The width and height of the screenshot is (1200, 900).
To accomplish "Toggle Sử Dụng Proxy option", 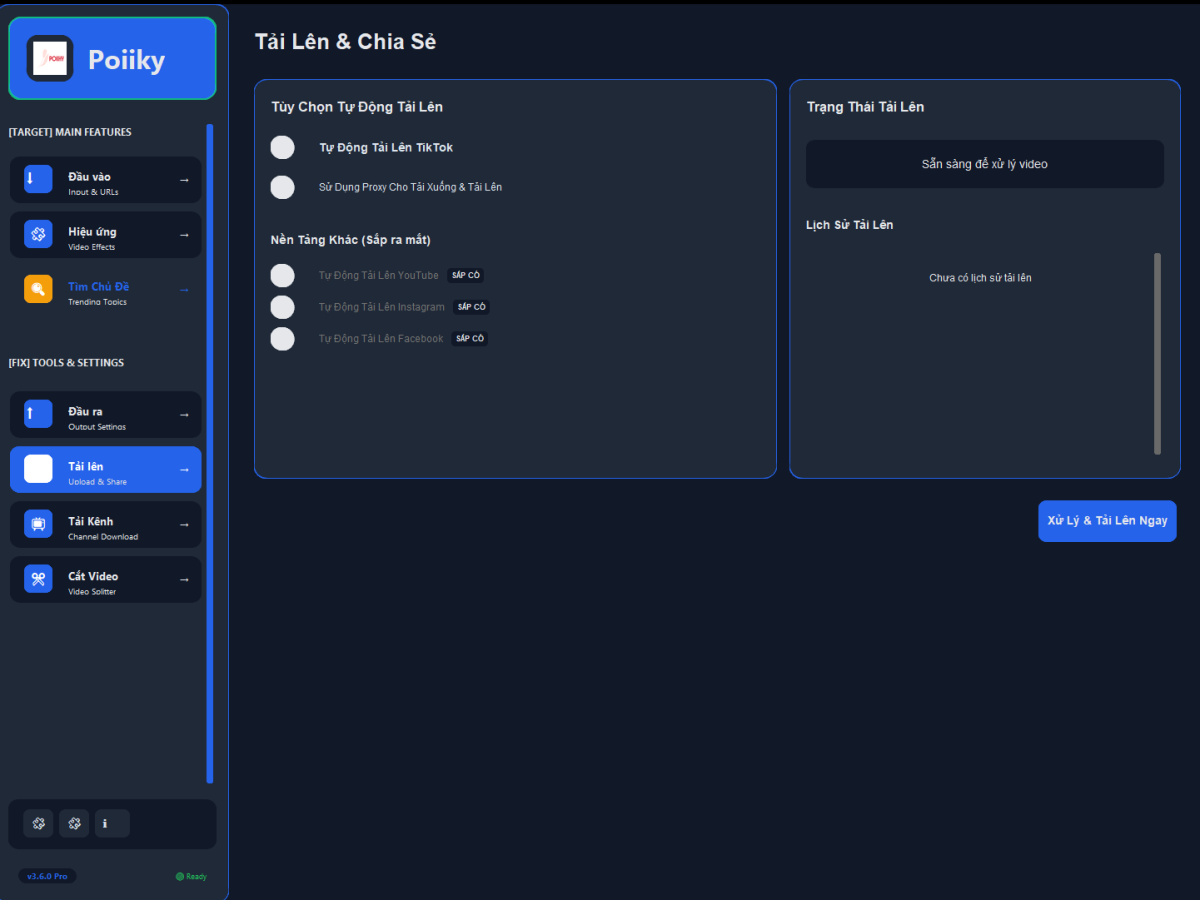I will tap(283, 187).
